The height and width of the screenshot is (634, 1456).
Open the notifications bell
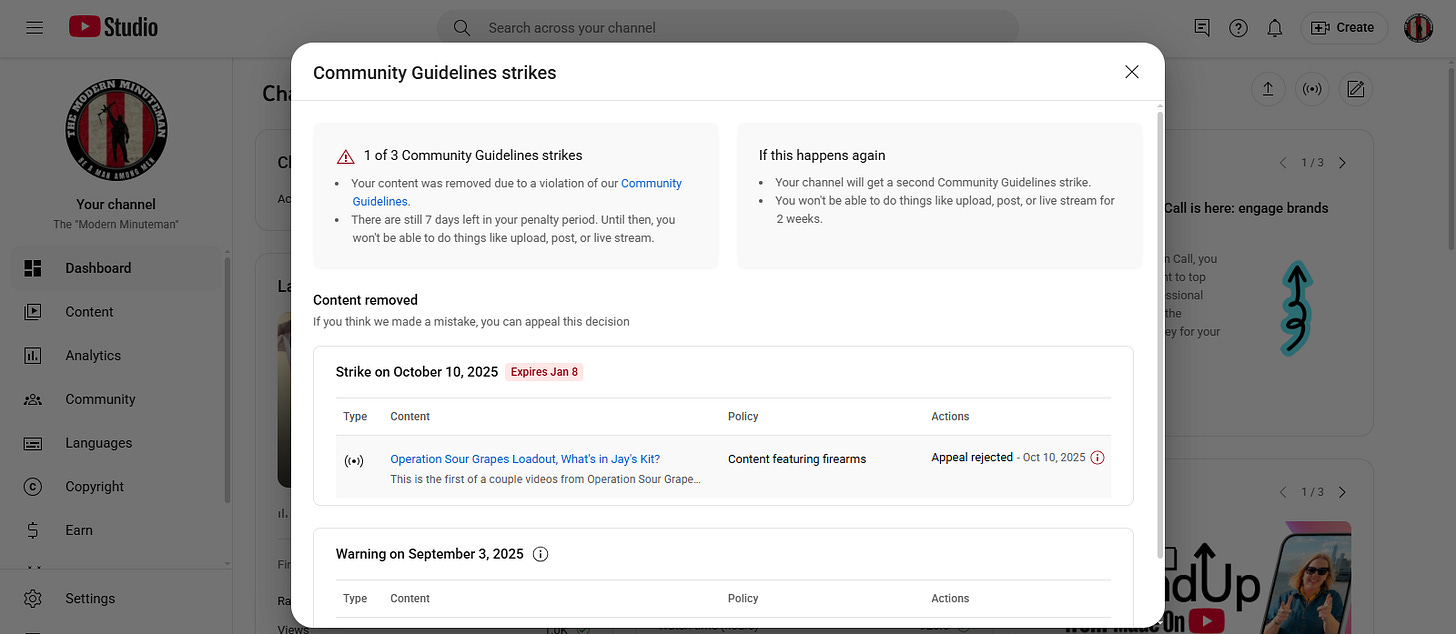1274,28
